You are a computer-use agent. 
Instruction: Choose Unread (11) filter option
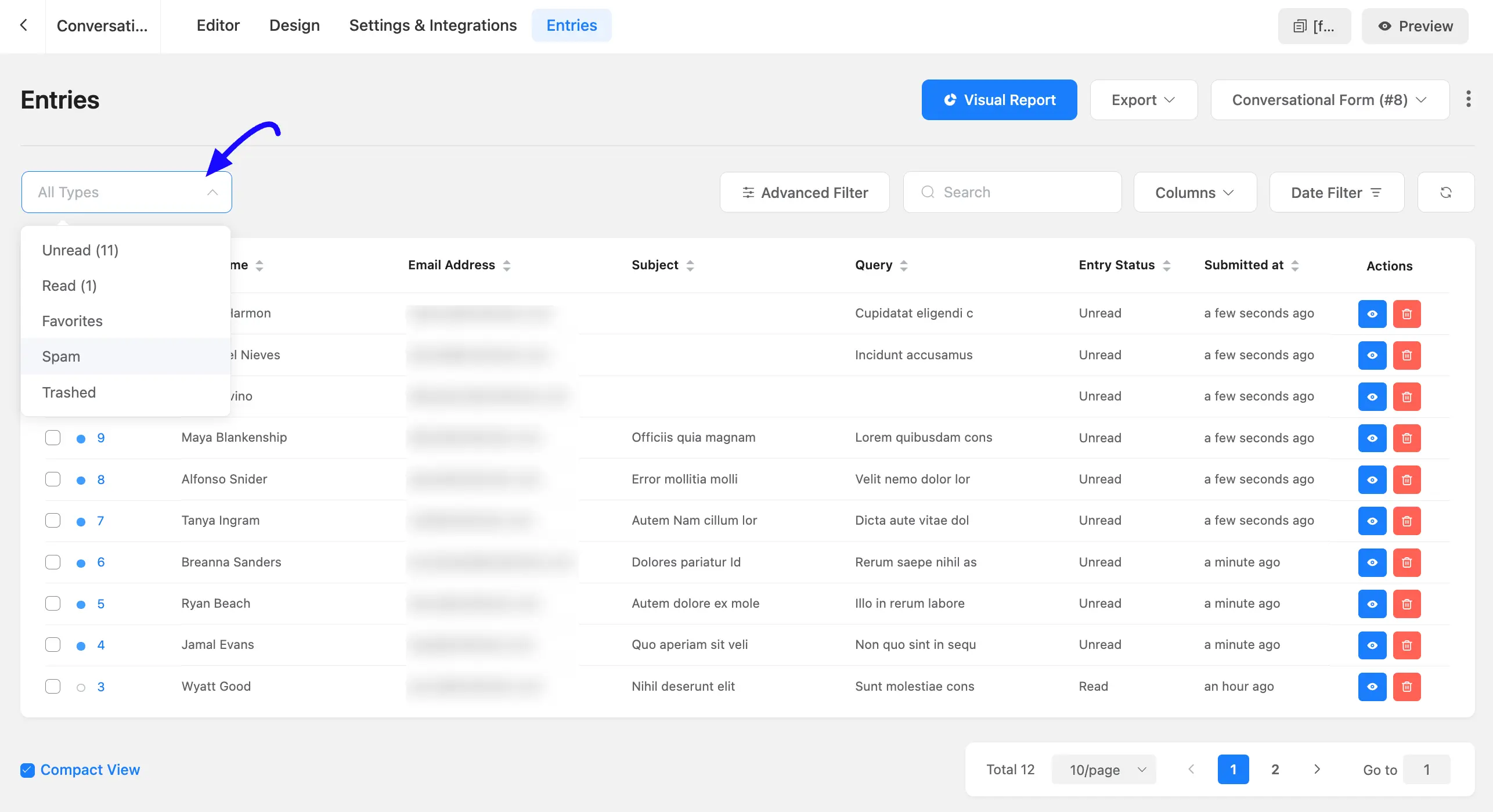pos(125,250)
